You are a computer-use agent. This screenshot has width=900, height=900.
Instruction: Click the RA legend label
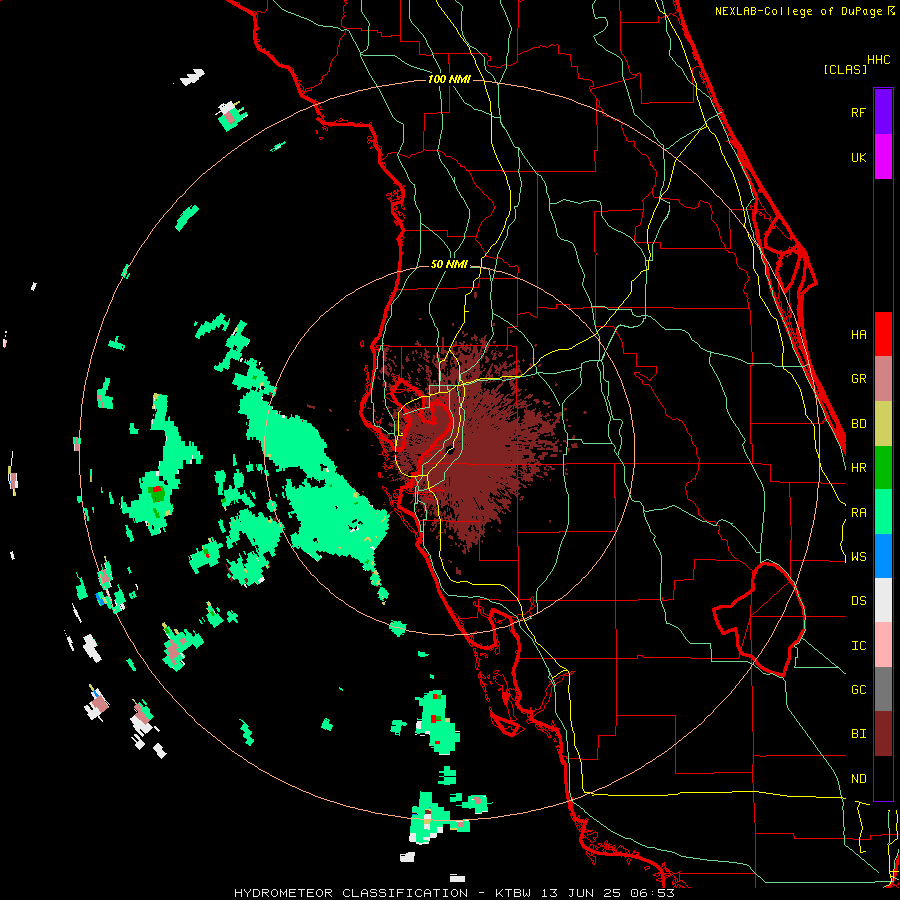click(858, 513)
